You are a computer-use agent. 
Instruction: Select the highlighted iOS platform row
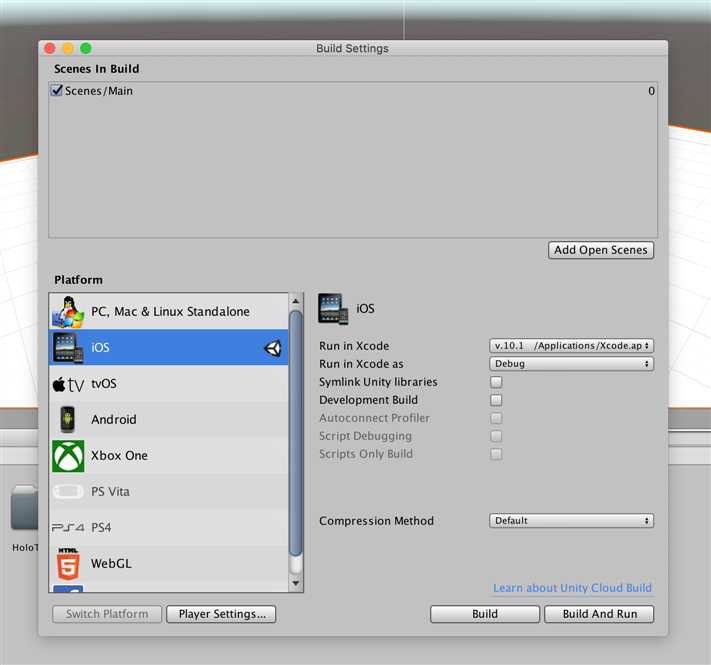pyautogui.click(x=168, y=348)
